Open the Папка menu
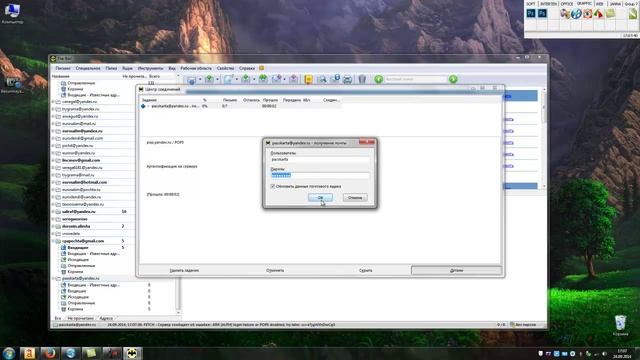This screenshot has height=360, width=640. click(111, 68)
